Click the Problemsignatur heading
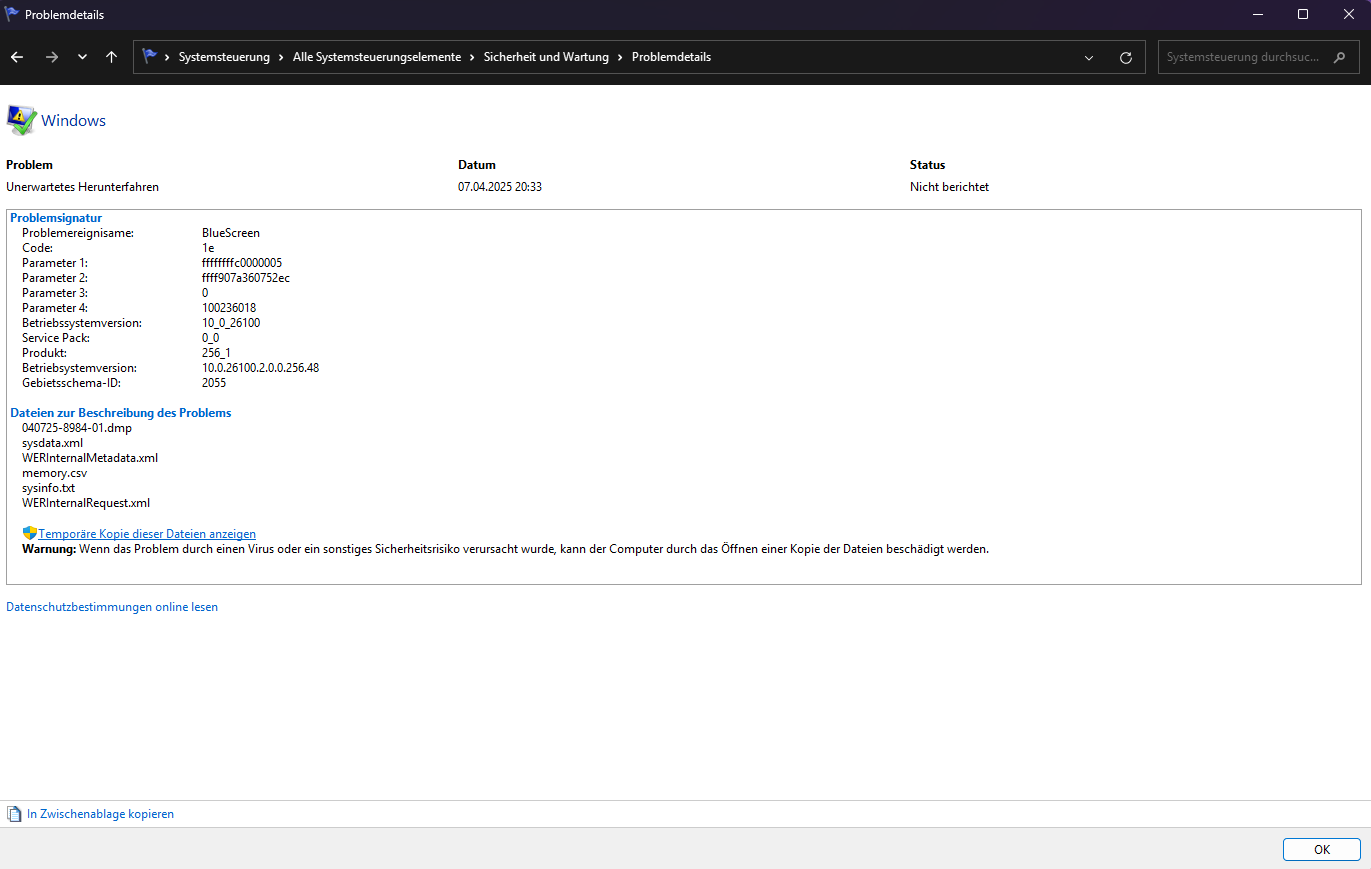Image resolution: width=1371 pixels, height=869 pixels. [56, 218]
